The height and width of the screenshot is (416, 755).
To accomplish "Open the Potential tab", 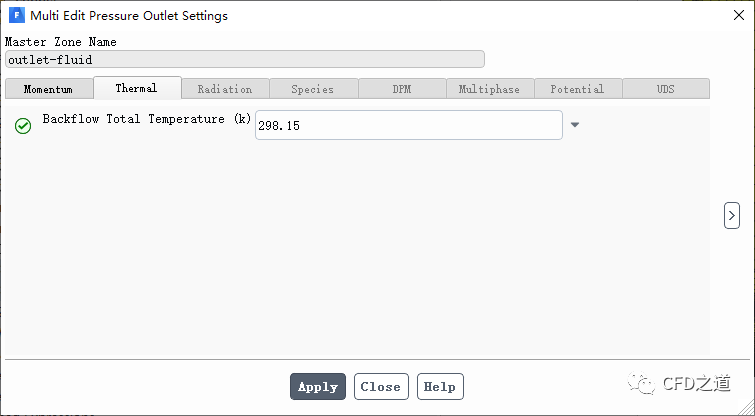I will point(577,89).
